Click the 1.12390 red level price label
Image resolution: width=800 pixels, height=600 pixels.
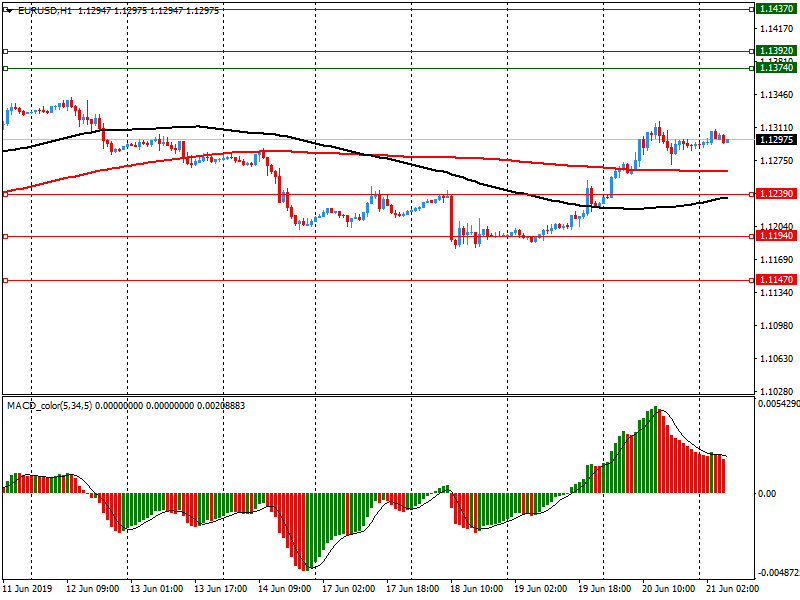click(x=776, y=194)
